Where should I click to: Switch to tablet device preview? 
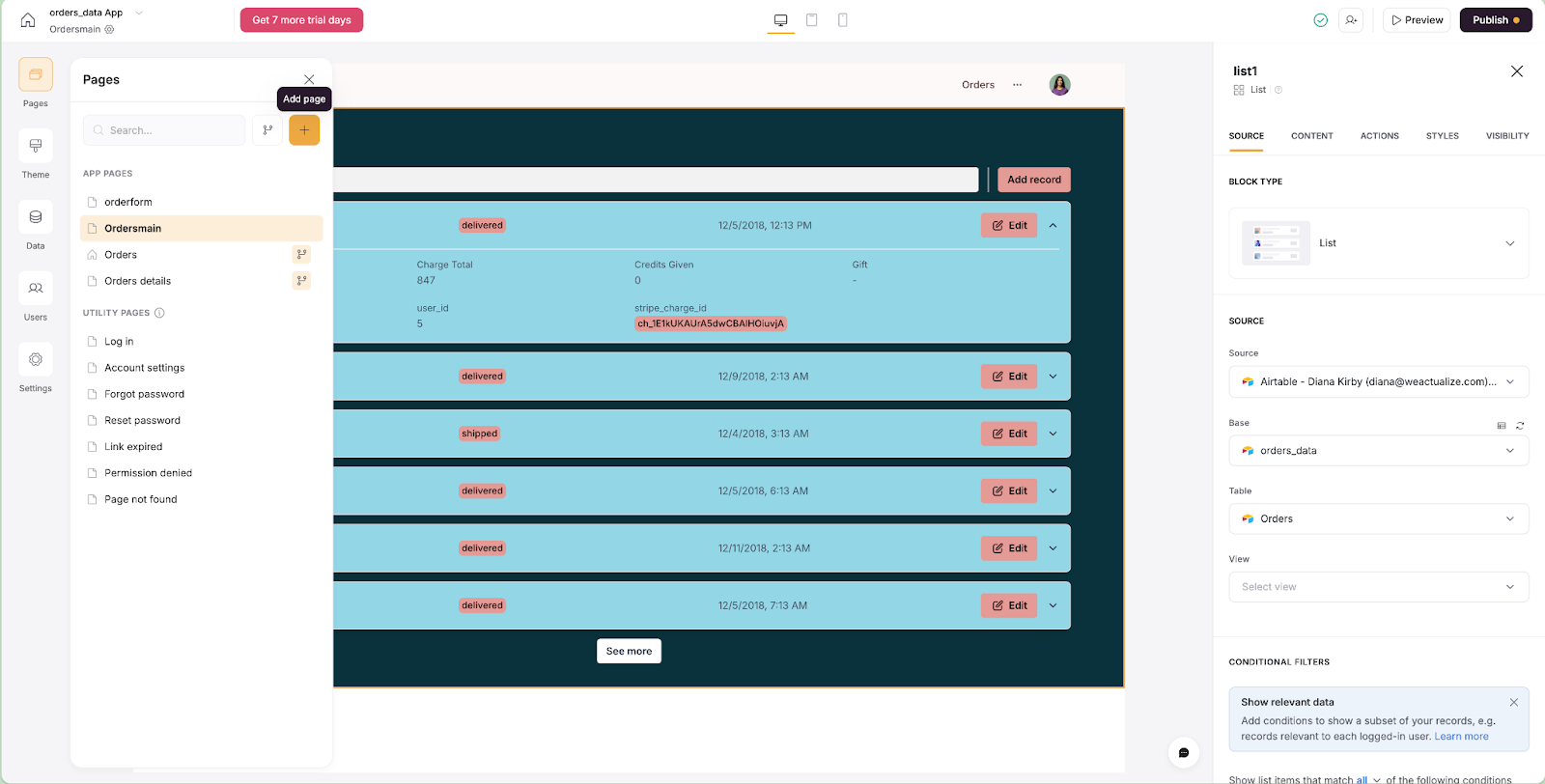click(812, 20)
